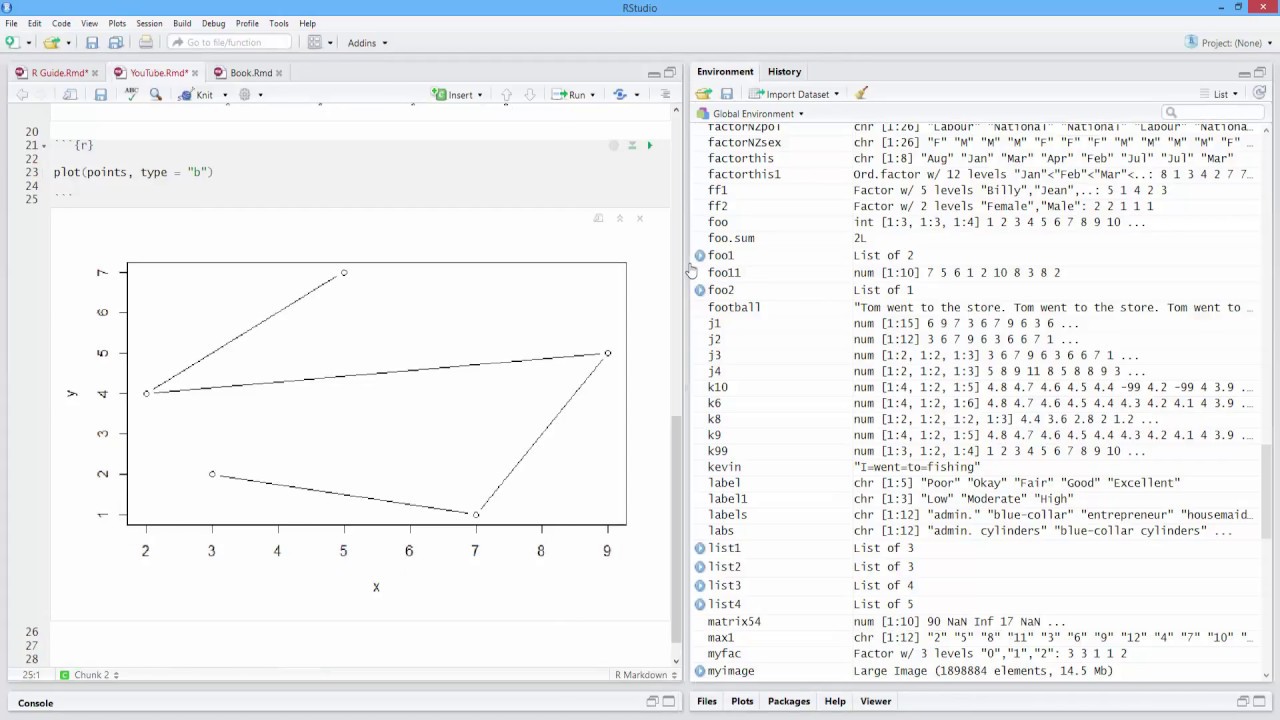This screenshot has width=1280, height=720.
Task: Switch to the lower Plots pane tab
Action: (x=742, y=702)
